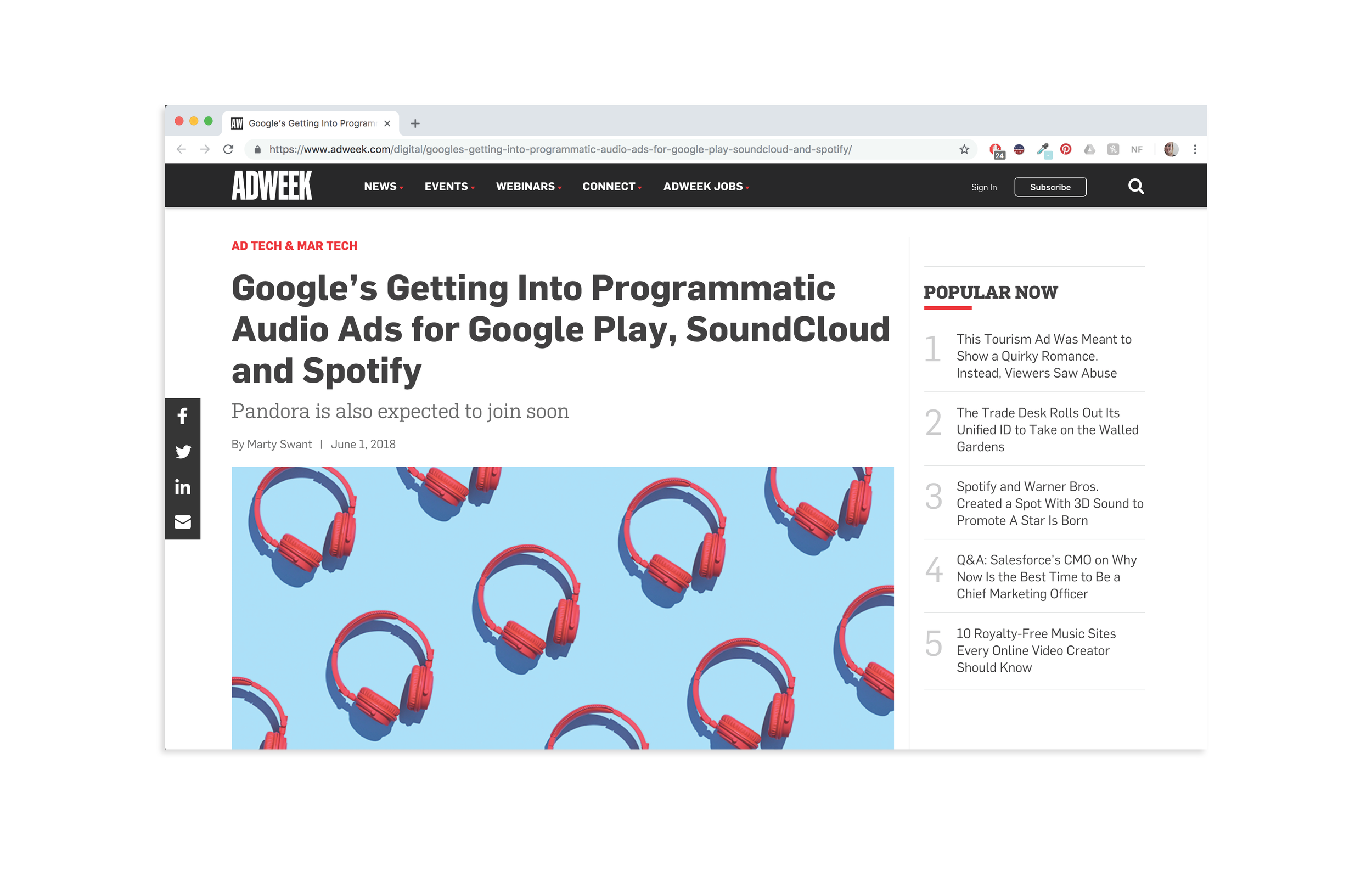Open Salesforce's CMO Q&A story
Screen dimensions: 1372x888
click(1047, 577)
